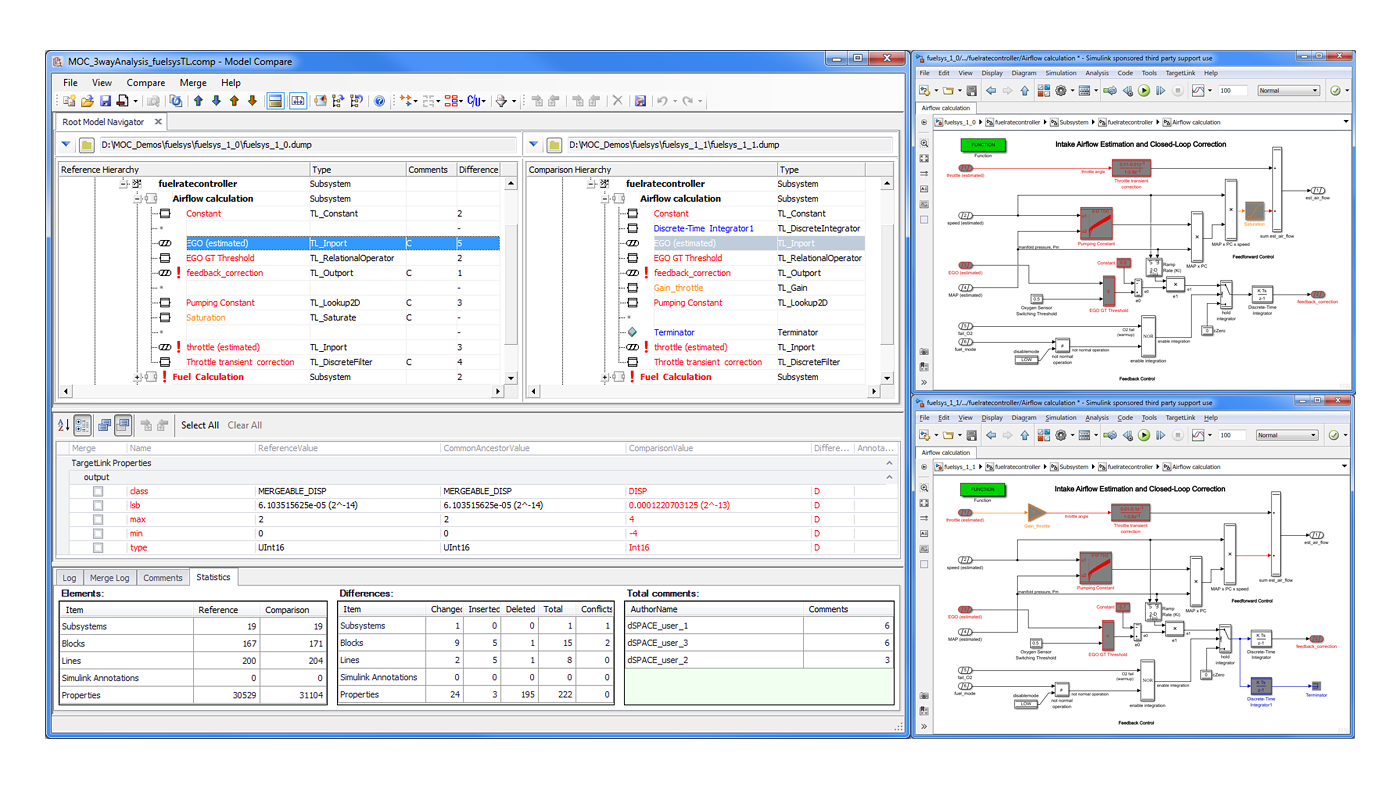Open the reference file path dropdown arrow
The image size is (1400, 788).
(x=66, y=145)
